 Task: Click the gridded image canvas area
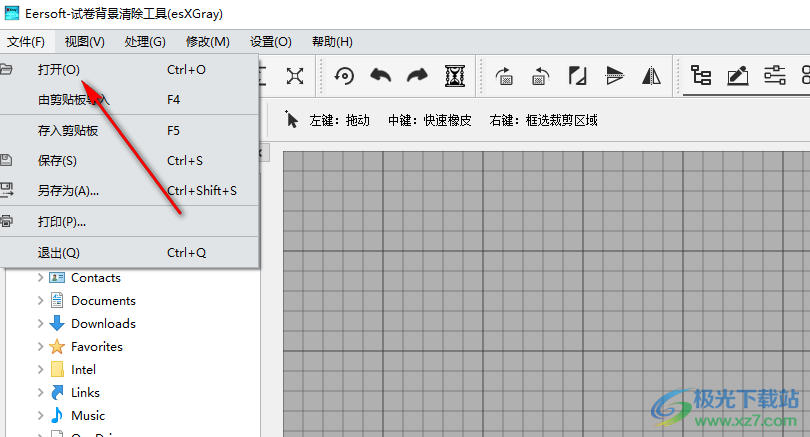tap(546, 294)
